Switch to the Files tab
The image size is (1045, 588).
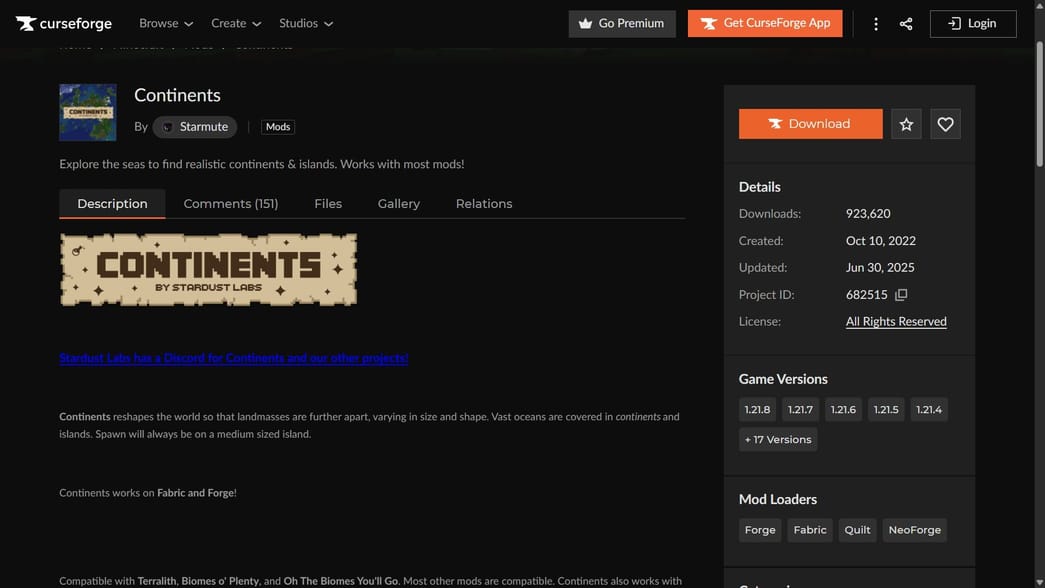[327, 203]
